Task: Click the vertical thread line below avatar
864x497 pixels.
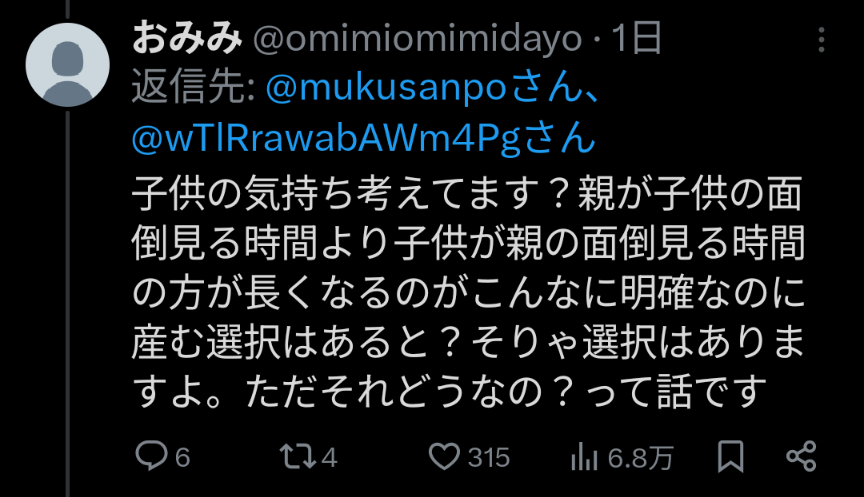Action: tap(68, 303)
